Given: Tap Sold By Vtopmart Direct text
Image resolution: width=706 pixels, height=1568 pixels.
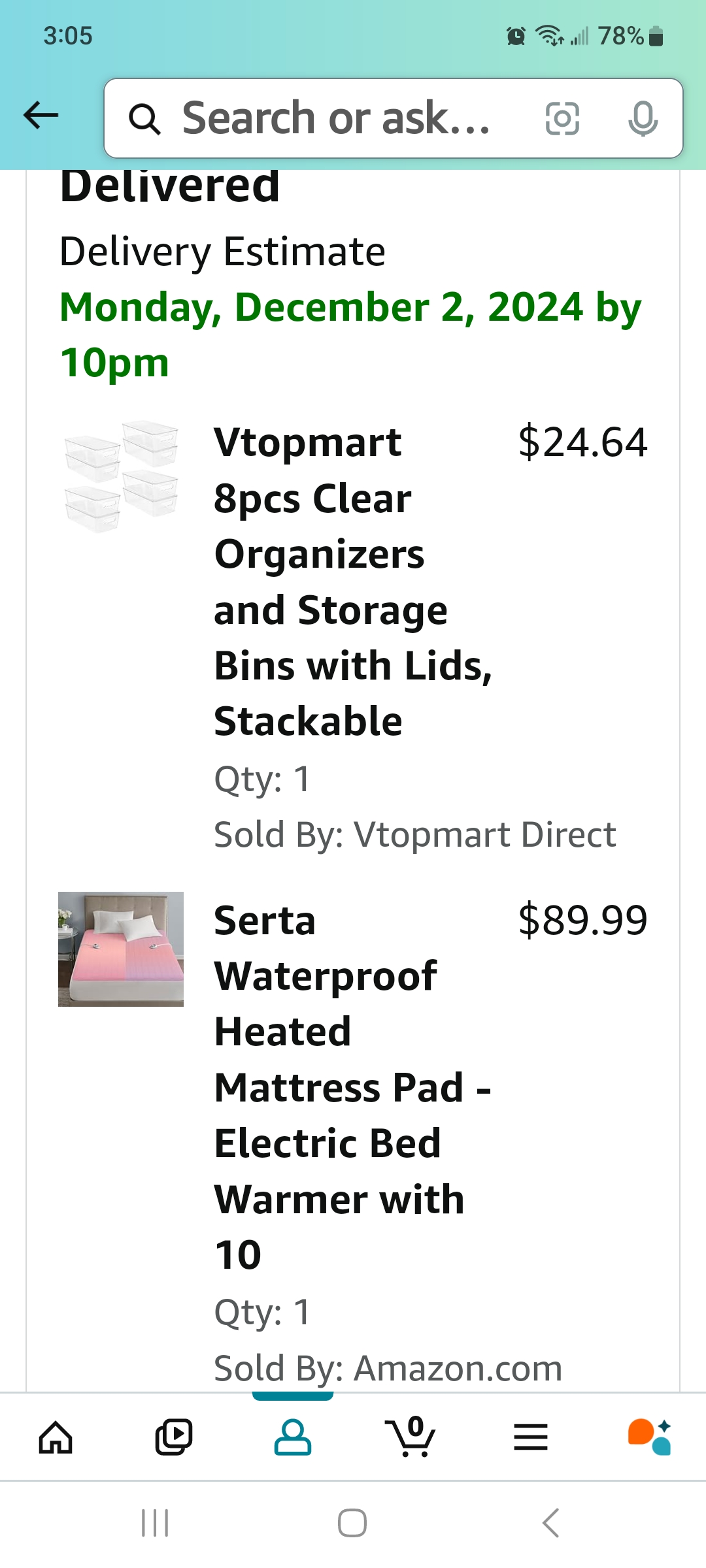Looking at the screenshot, I should 415,834.
